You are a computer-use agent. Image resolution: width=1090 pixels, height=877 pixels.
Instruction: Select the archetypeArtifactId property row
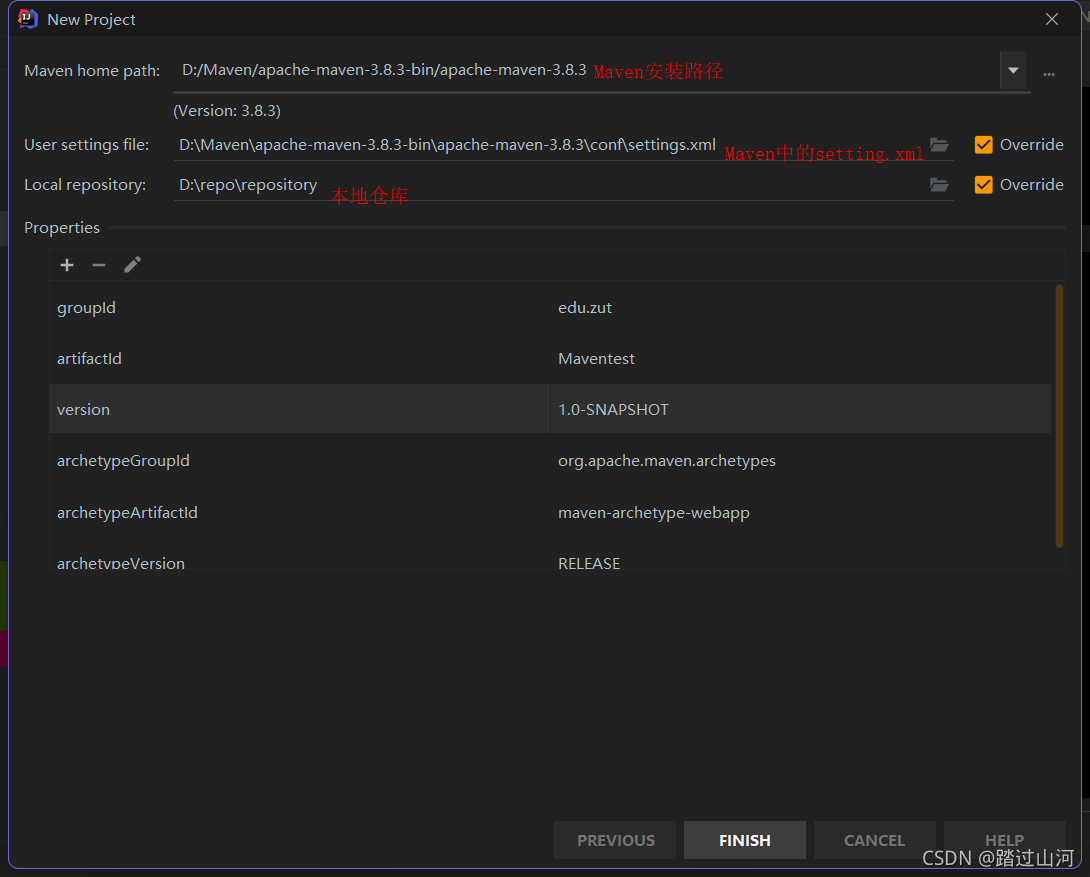[x=550, y=512]
